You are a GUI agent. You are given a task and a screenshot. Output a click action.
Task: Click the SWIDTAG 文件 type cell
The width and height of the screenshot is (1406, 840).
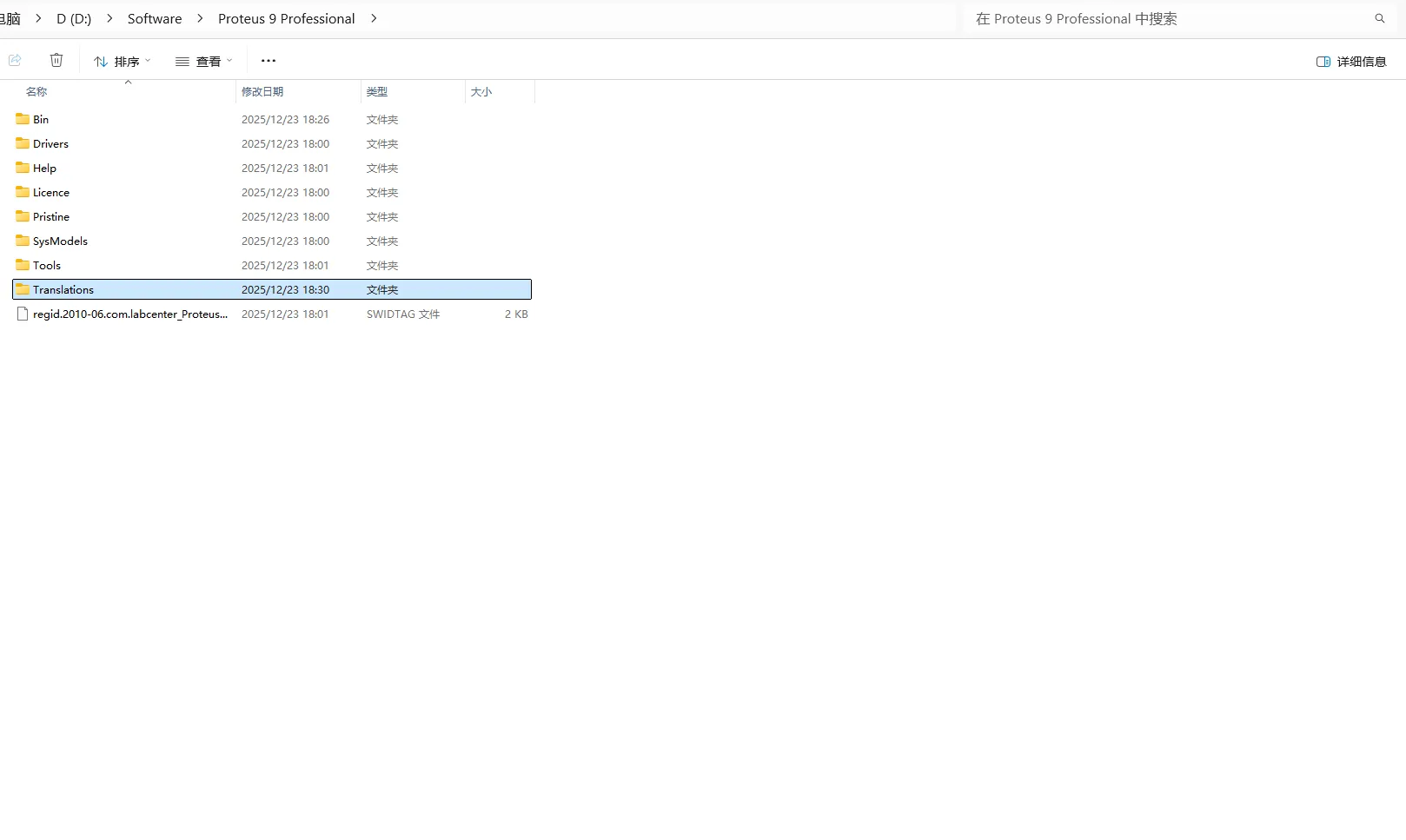403,314
